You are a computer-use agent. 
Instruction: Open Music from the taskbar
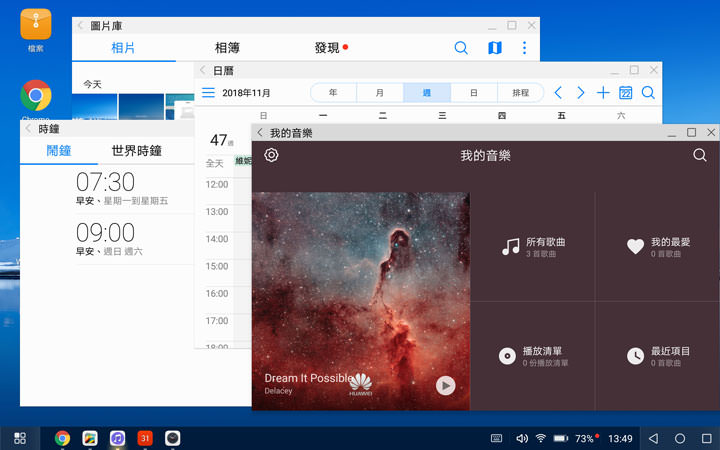[x=118, y=438]
